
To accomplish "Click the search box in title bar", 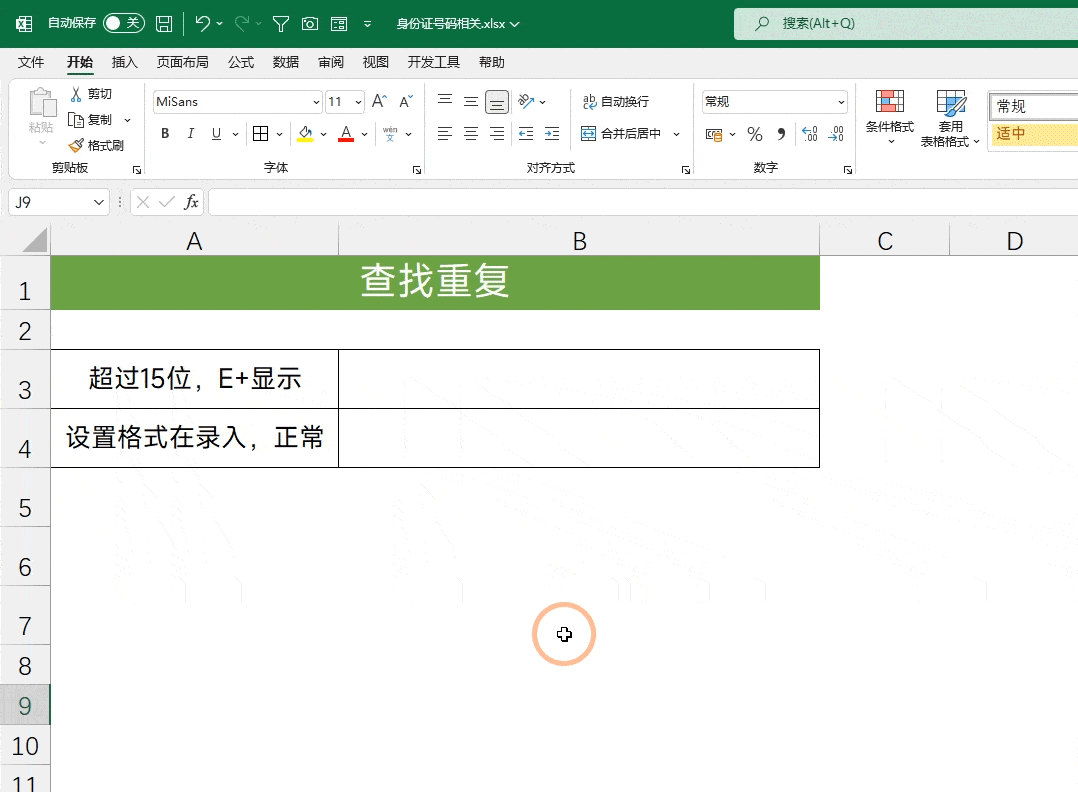I will [x=900, y=23].
